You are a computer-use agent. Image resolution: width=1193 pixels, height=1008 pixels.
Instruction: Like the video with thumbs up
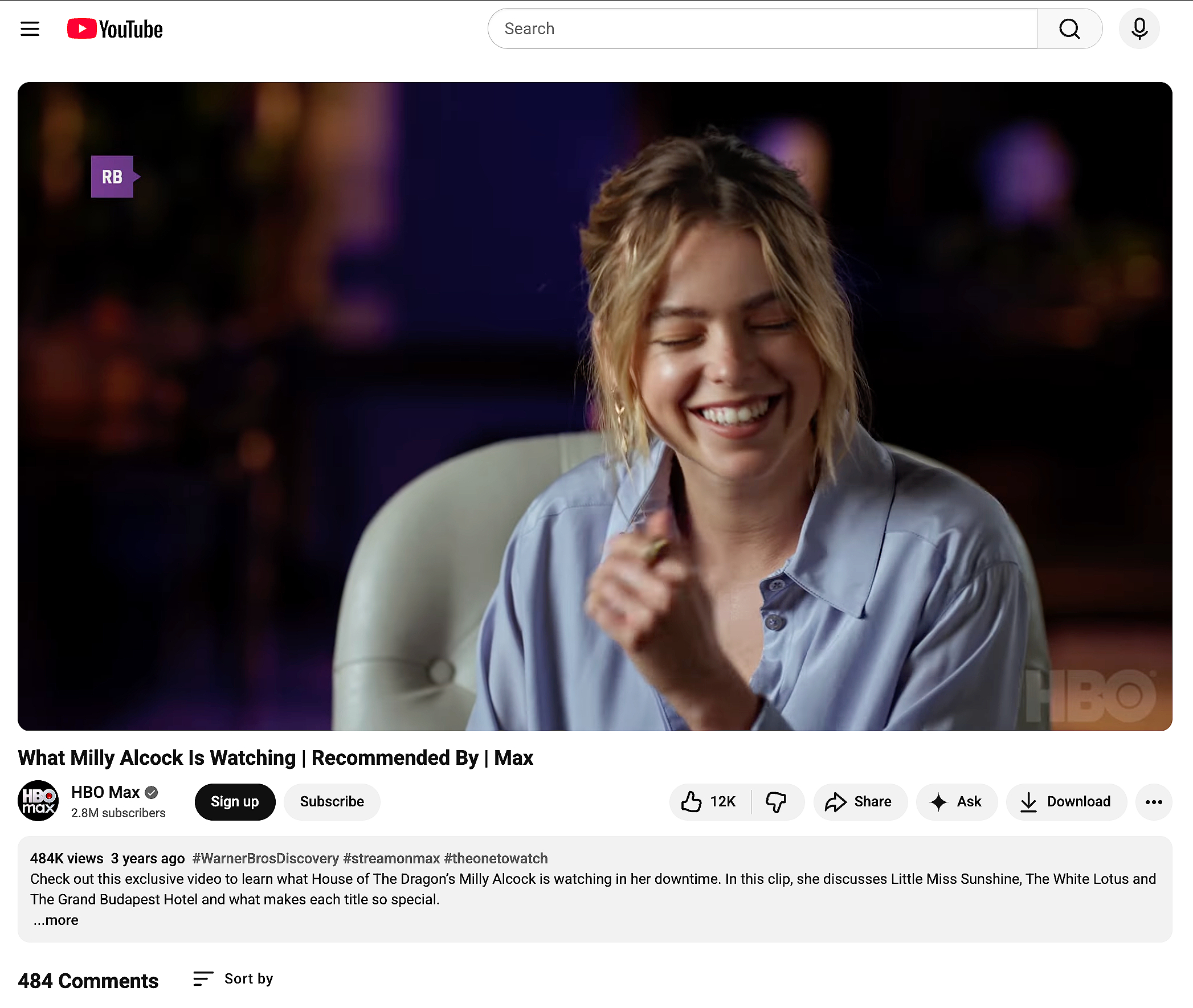[x=709, y=802]
